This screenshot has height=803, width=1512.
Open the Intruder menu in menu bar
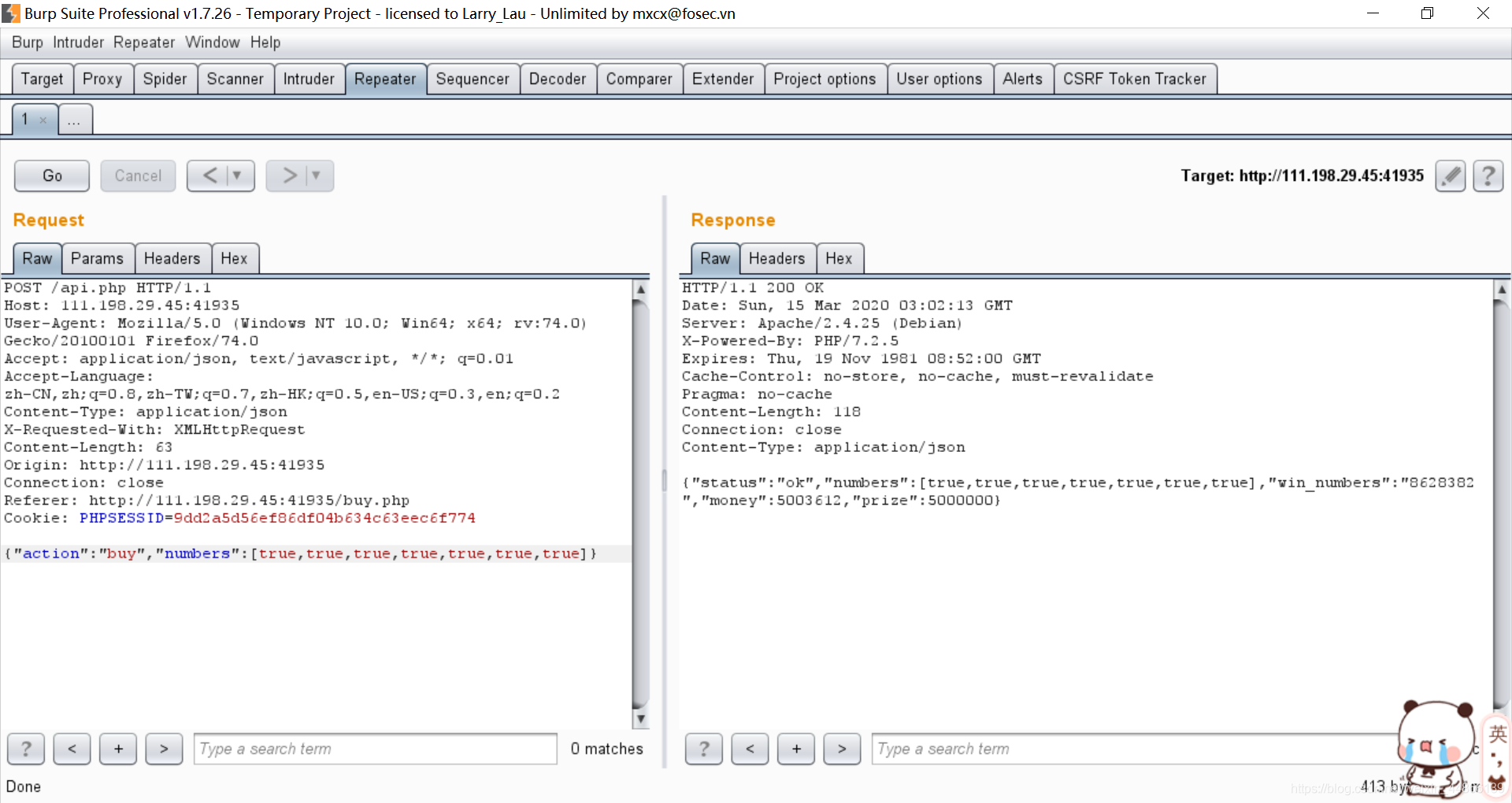tap(78, 43)
